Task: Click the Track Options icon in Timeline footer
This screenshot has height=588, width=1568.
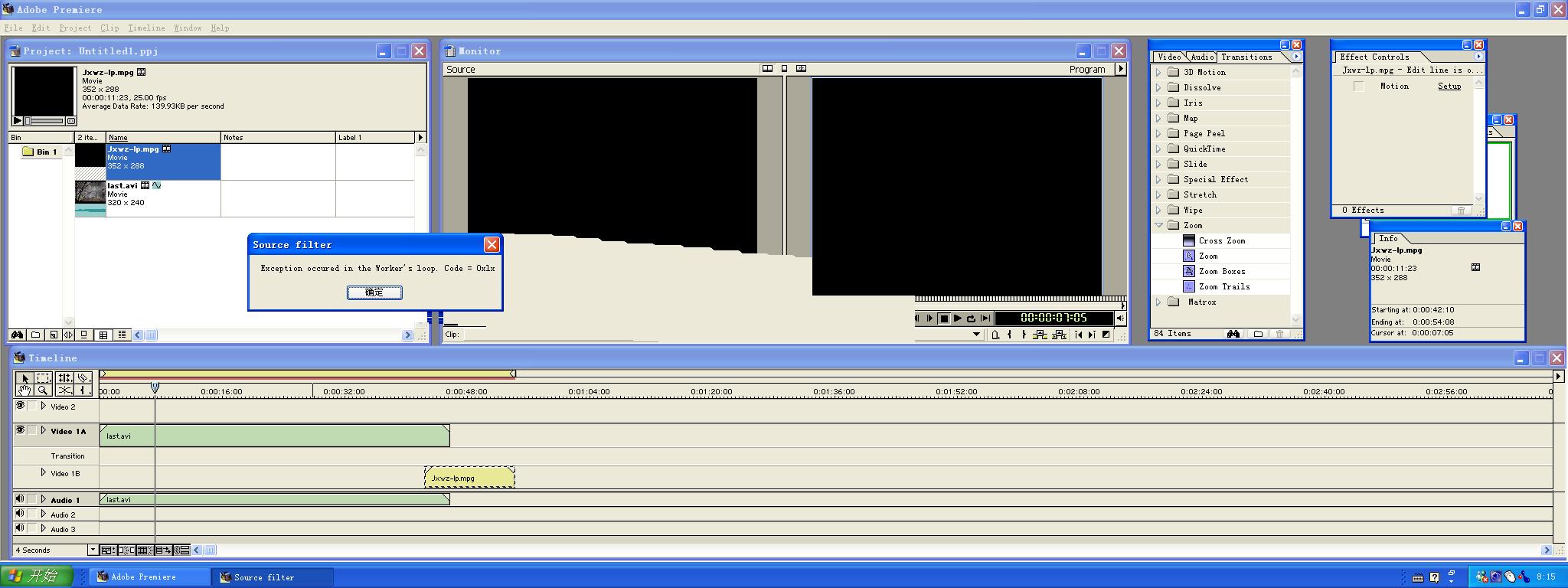Action: (x=107, y=550)
